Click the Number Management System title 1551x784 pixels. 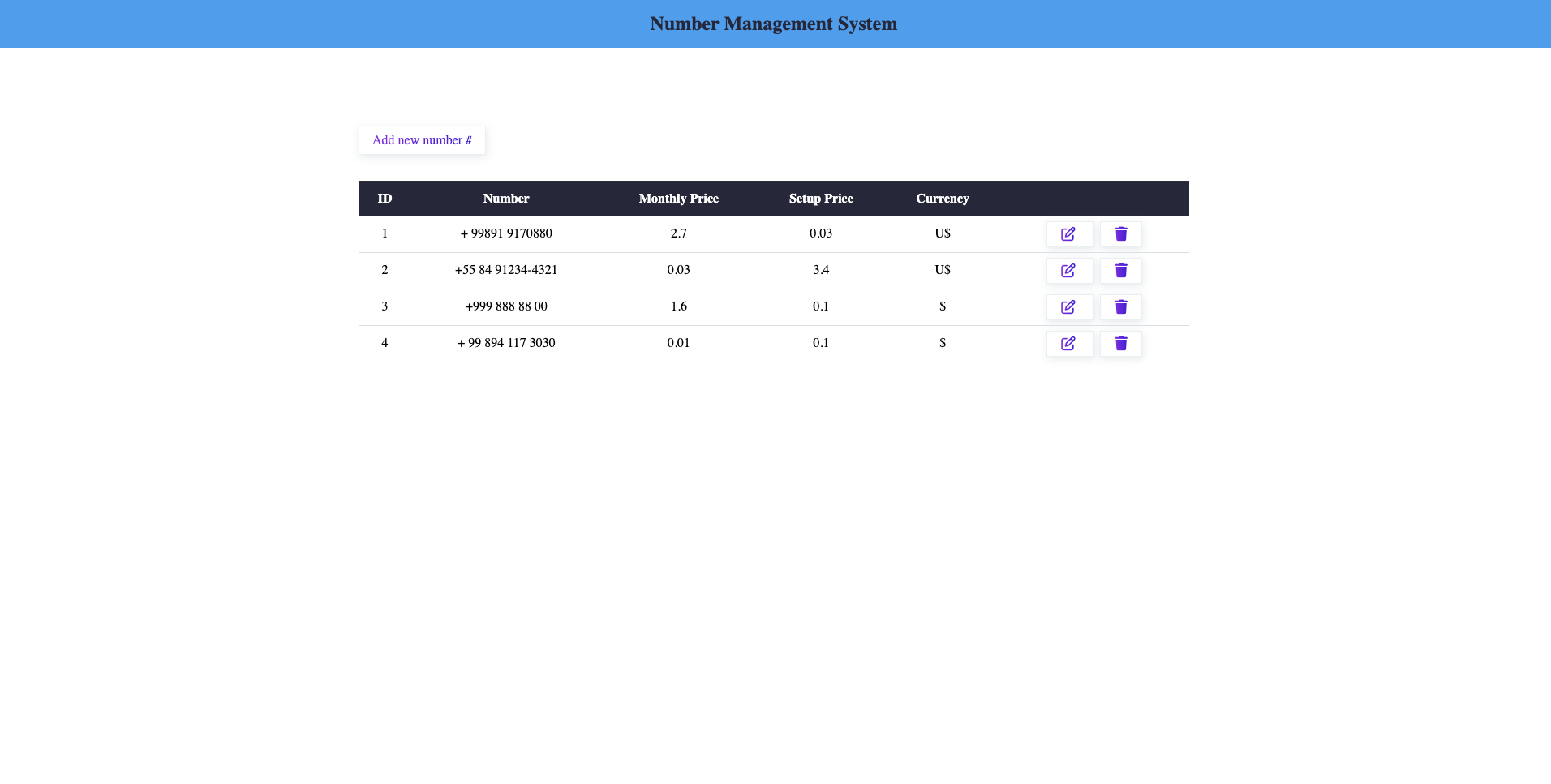pyautogui.click(x=774, y=24)
